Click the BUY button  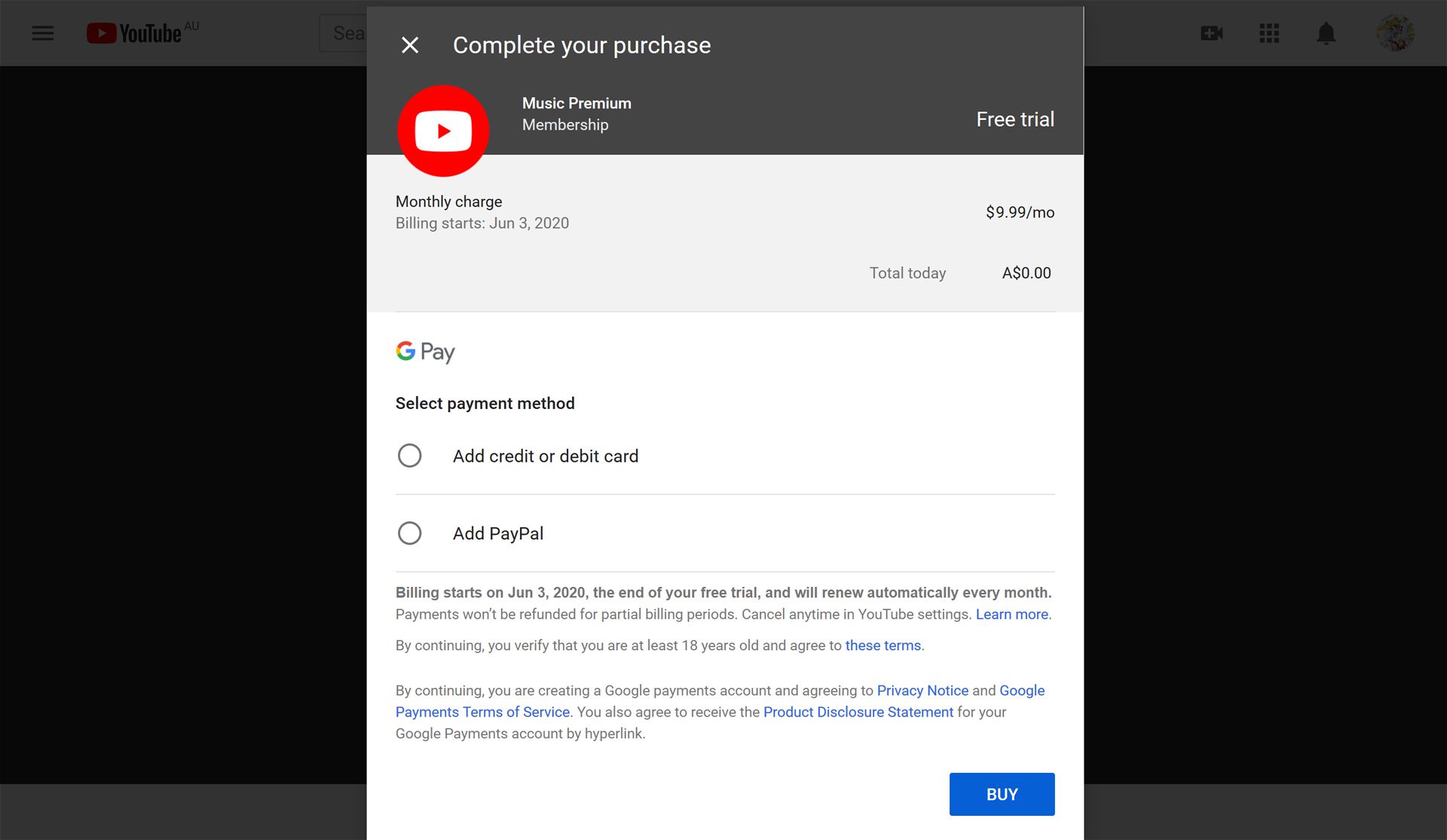click(1002, 794)
